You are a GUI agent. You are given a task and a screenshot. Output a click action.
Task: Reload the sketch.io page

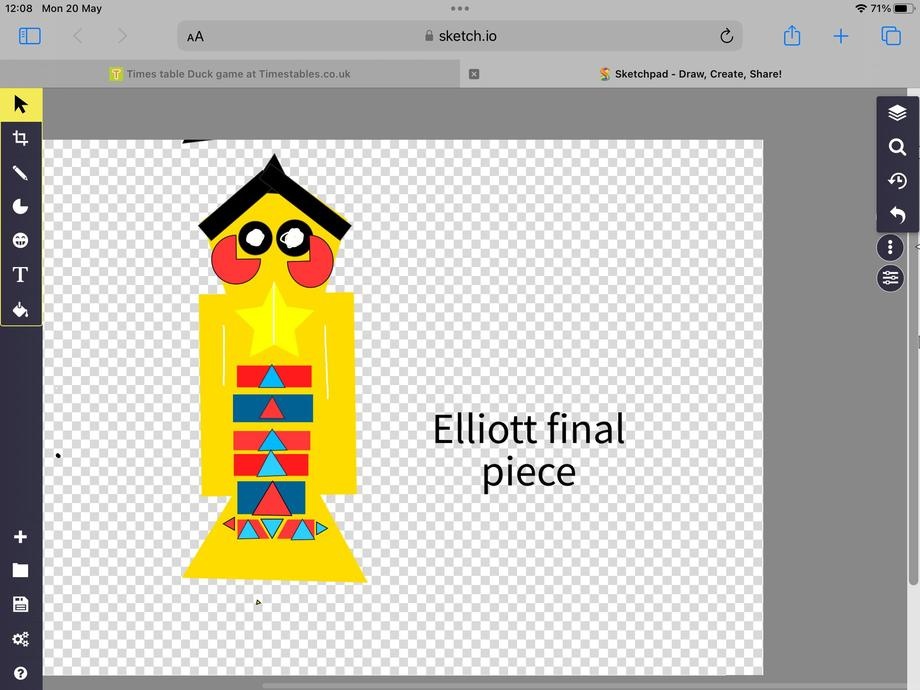[x=726, y=36]
